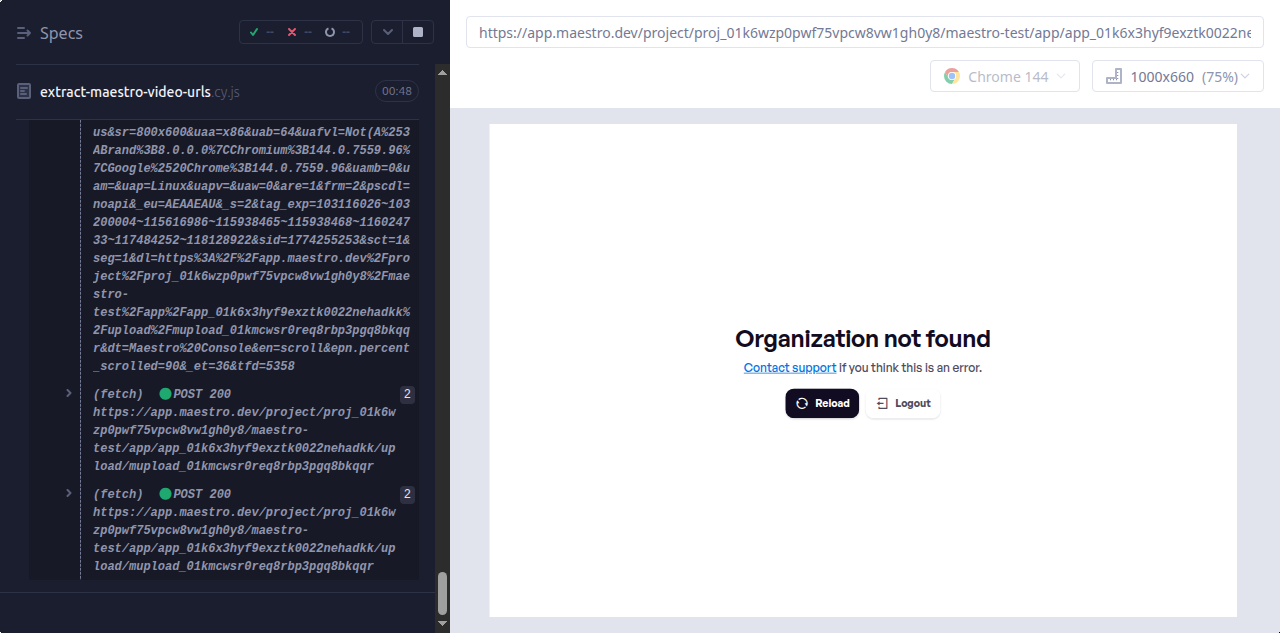The width and height of the screenshot is (1280, 633).
Task: Expand the first fetch POST 200 entry
Action: click(69, 394)
